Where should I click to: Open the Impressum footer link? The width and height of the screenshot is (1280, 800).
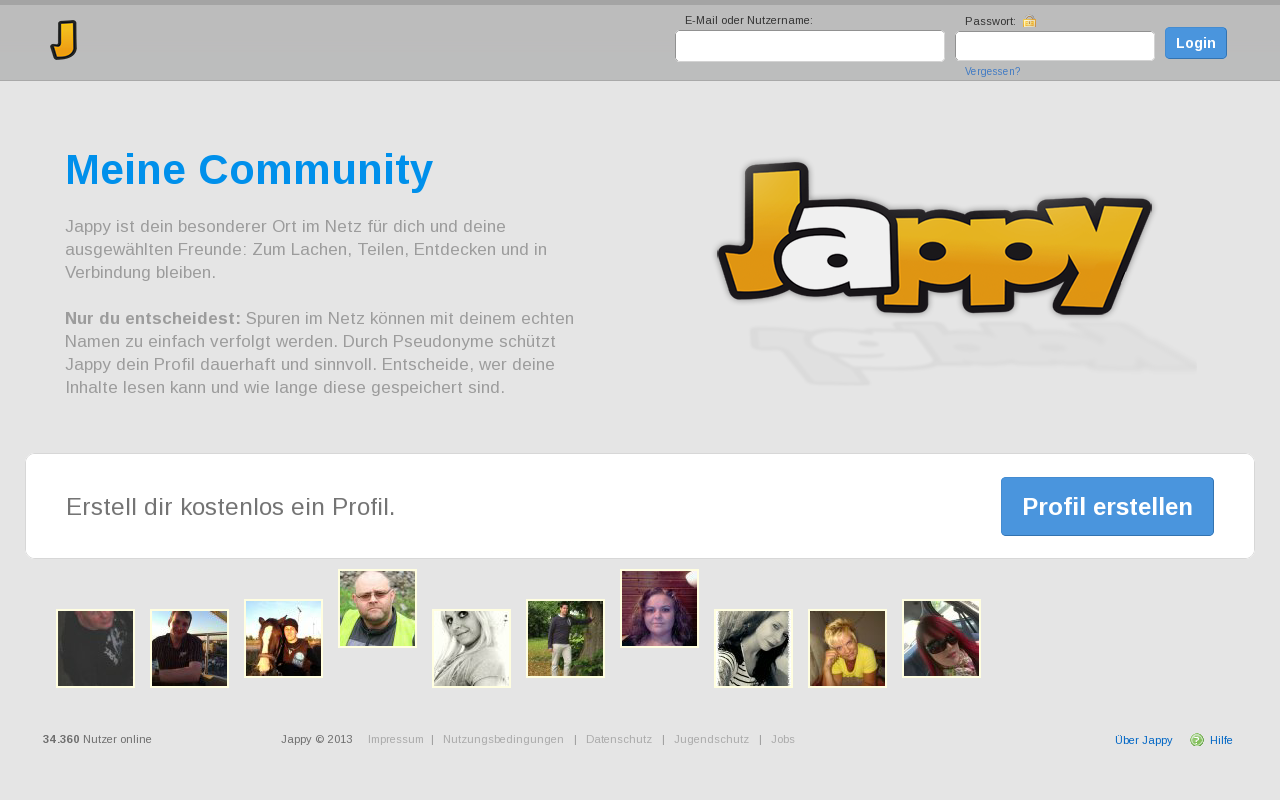(x=395, y=739)
